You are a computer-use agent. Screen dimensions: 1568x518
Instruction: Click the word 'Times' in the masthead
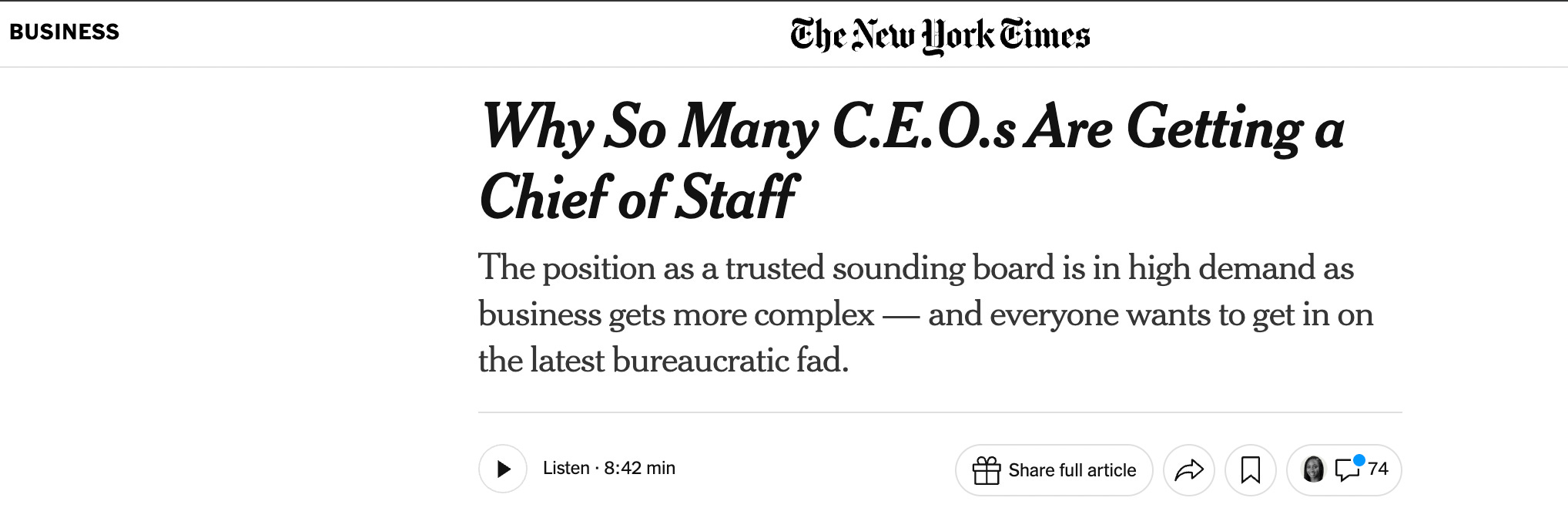1044,35
